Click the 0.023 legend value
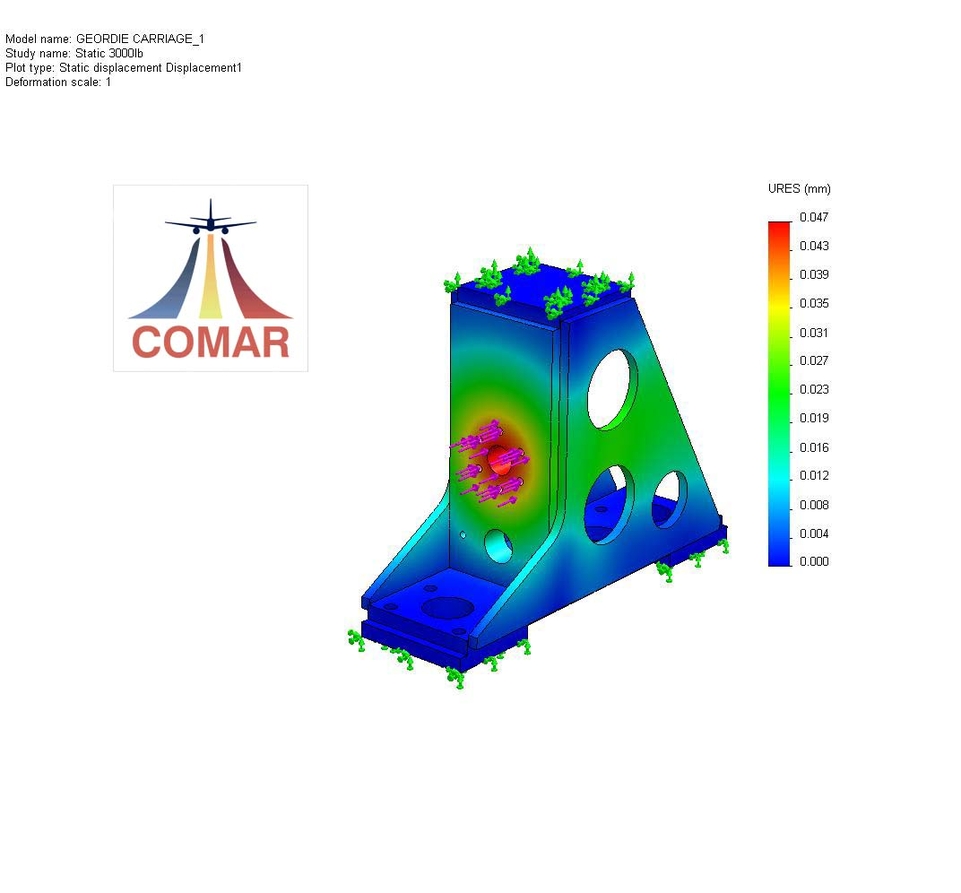 [x=814, y=390]
